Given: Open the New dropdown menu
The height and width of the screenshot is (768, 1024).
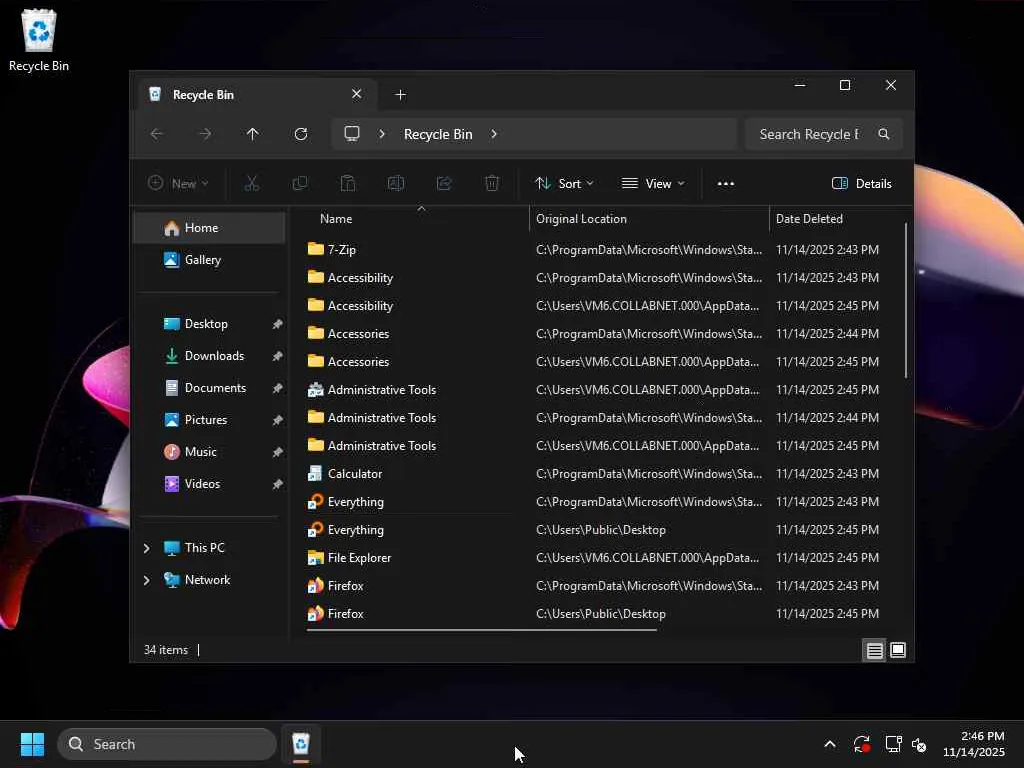Looking at the screenshot, I should [x=178, y=184].
